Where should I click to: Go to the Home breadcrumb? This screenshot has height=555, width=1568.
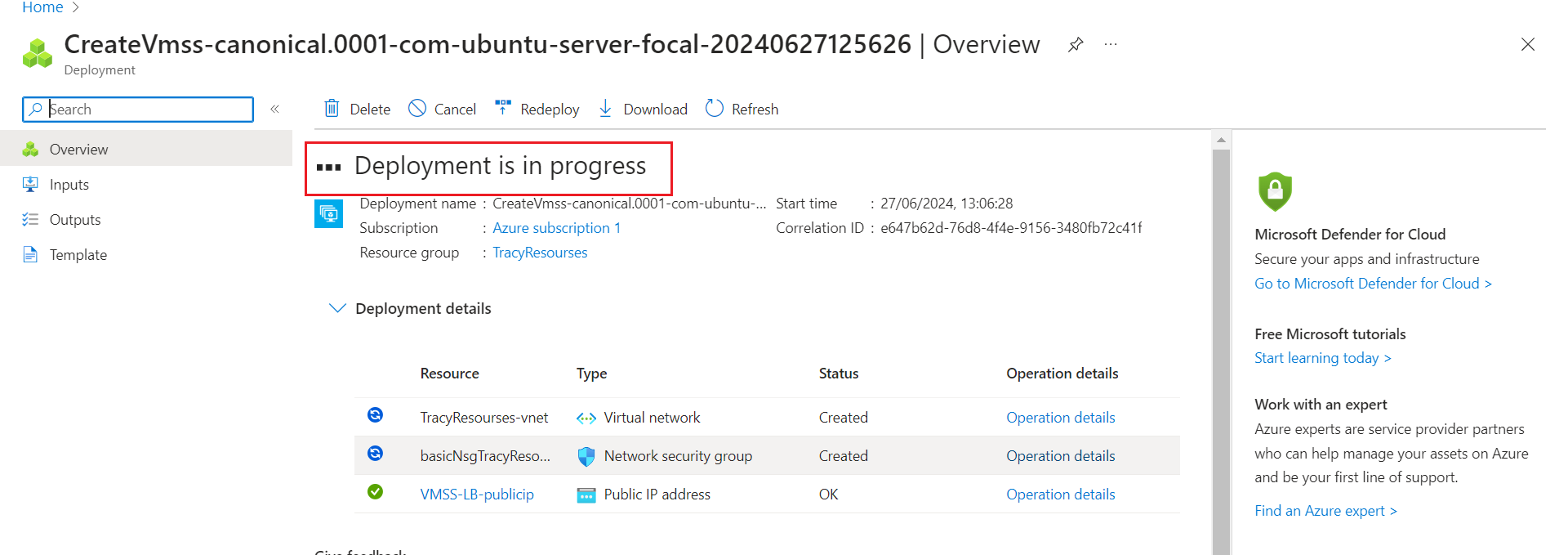click(x=42, y=7)
